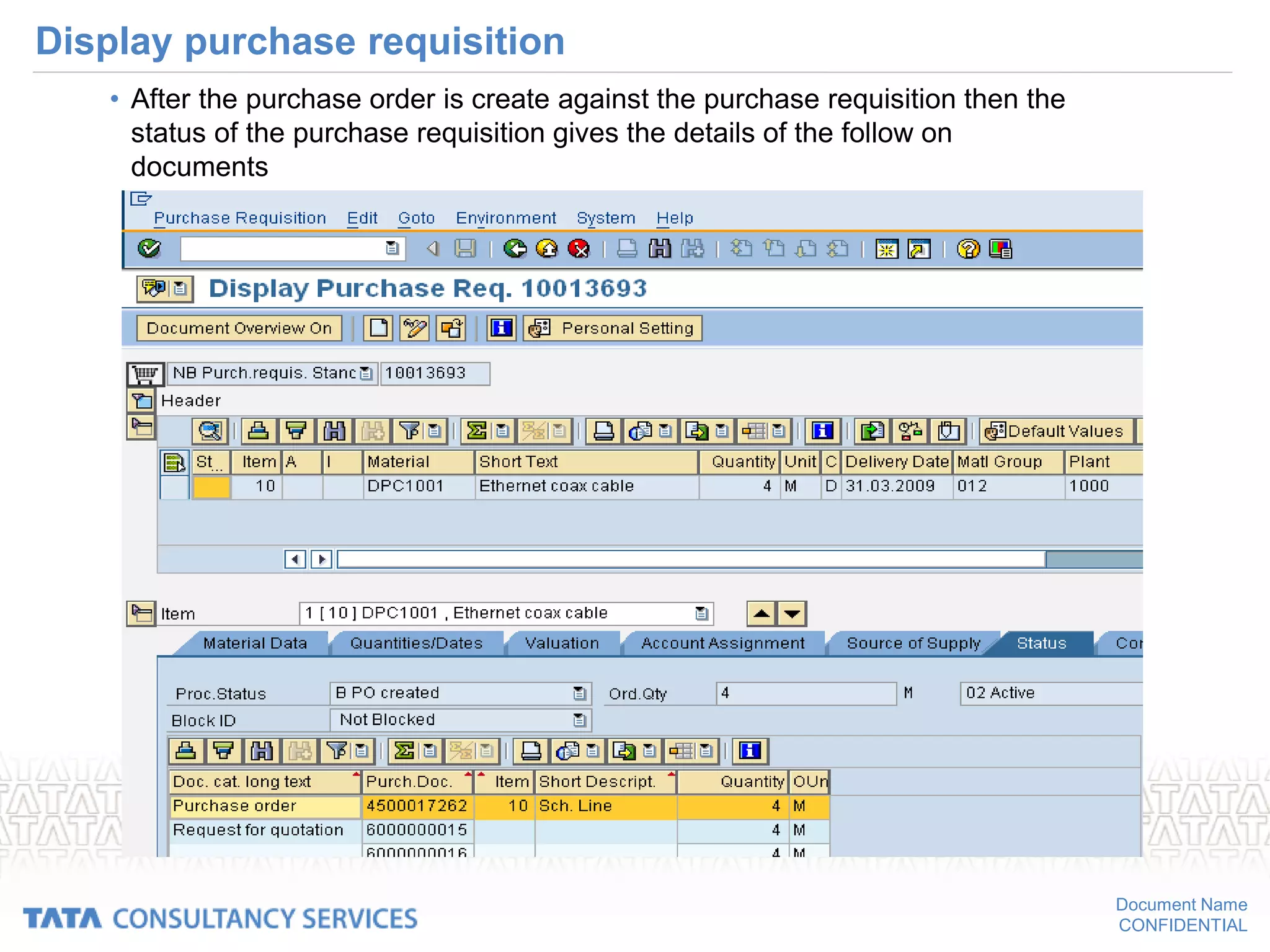The image size is (1270, 952).
Task: Switch to the Account Assignment tab
Action: pyautogui.click(x=723, y=643)
